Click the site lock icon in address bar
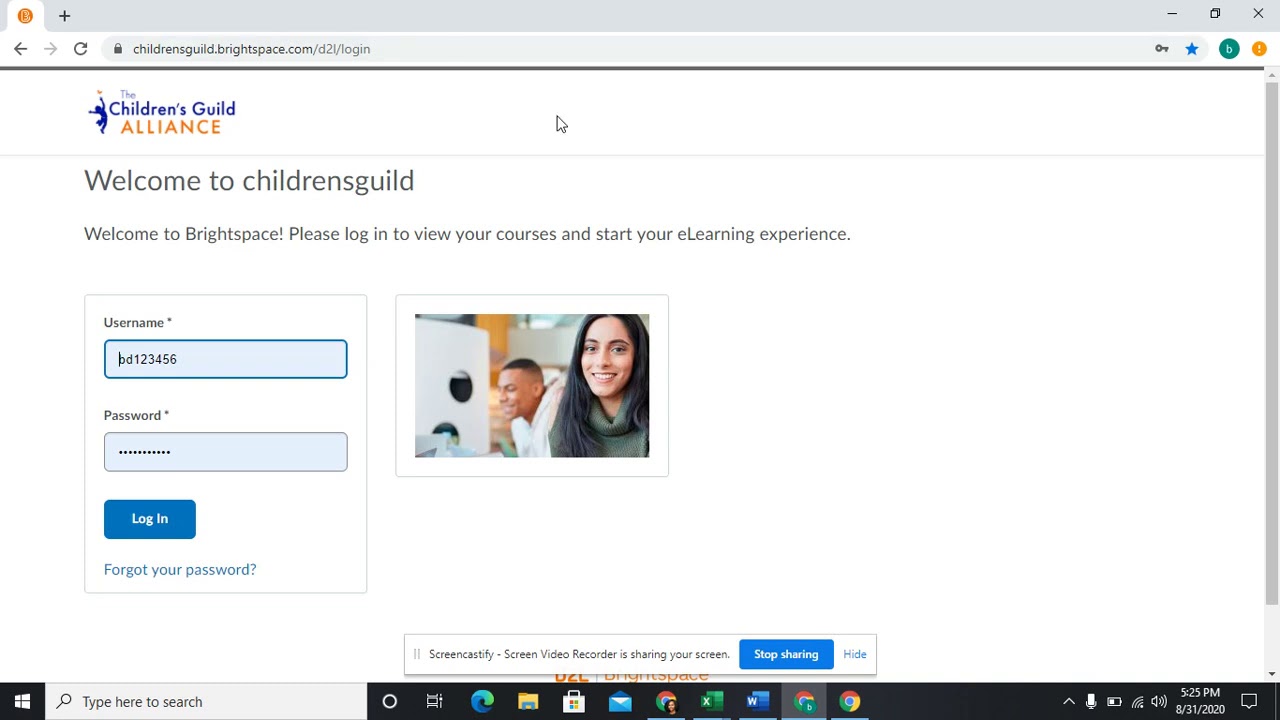Screen dimensions: 1280x720 tap(118, 49)
